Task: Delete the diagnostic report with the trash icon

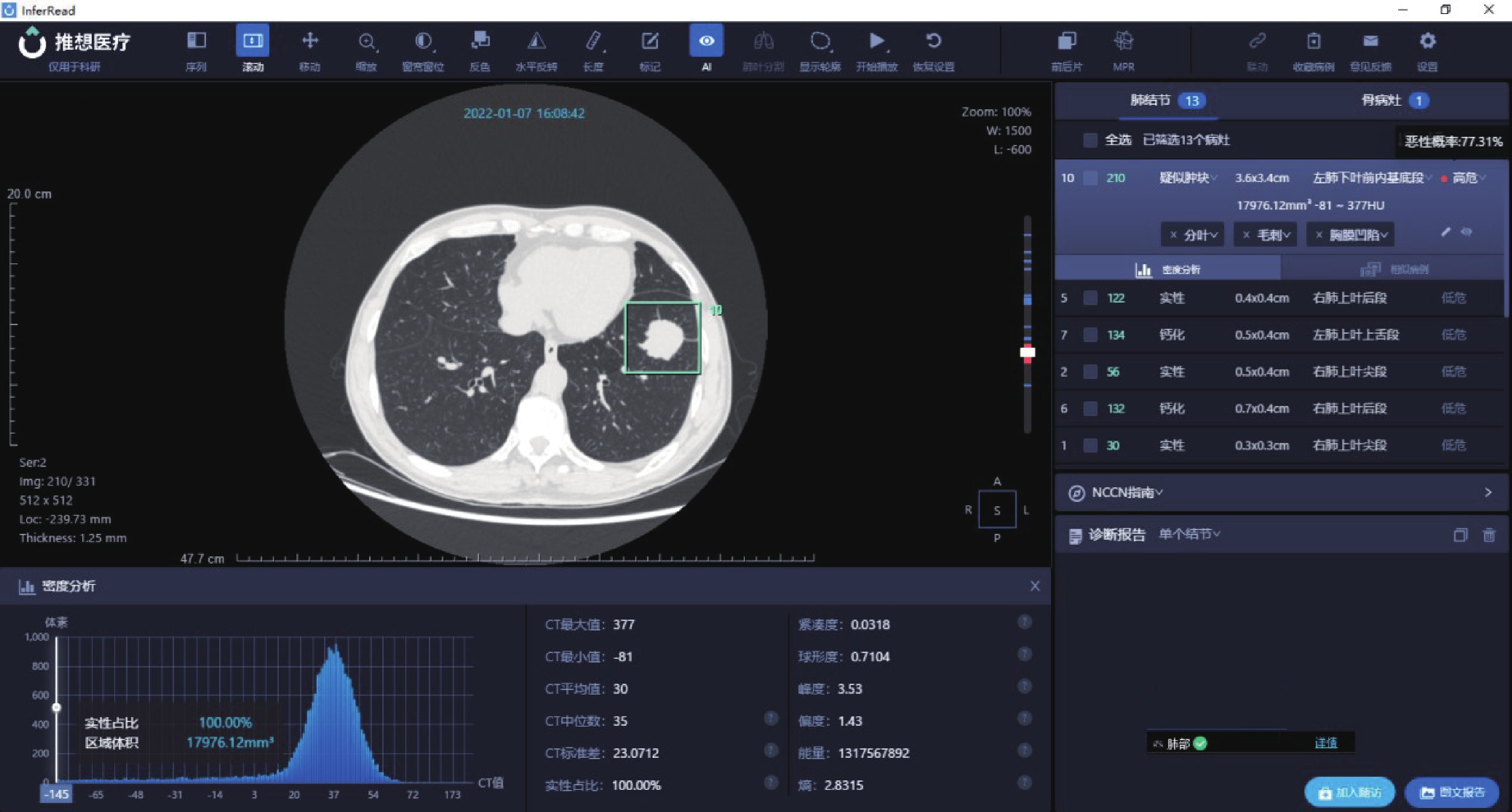Action: tap(1489, 535)
